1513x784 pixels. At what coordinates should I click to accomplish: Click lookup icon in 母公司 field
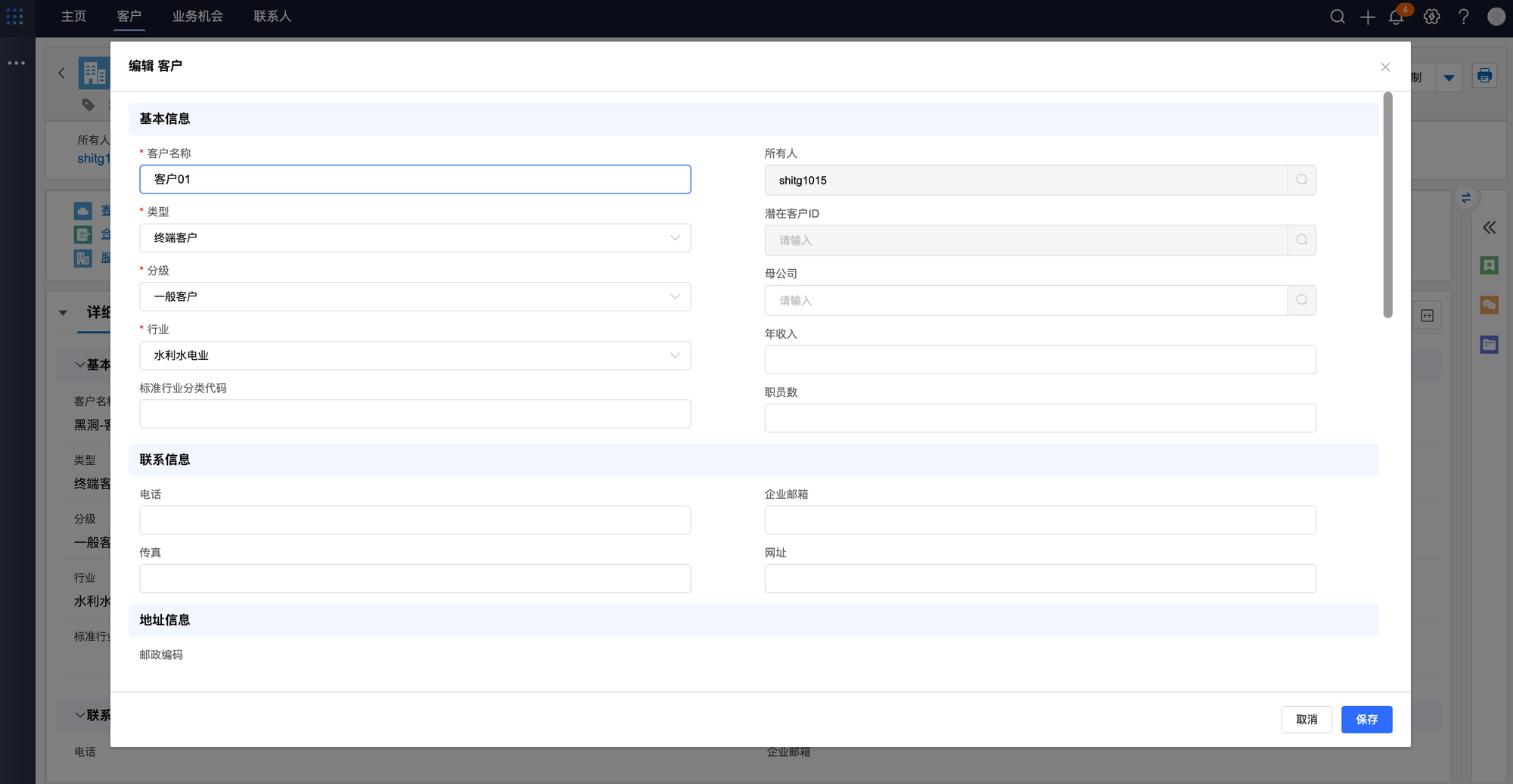coord(1302,300)
